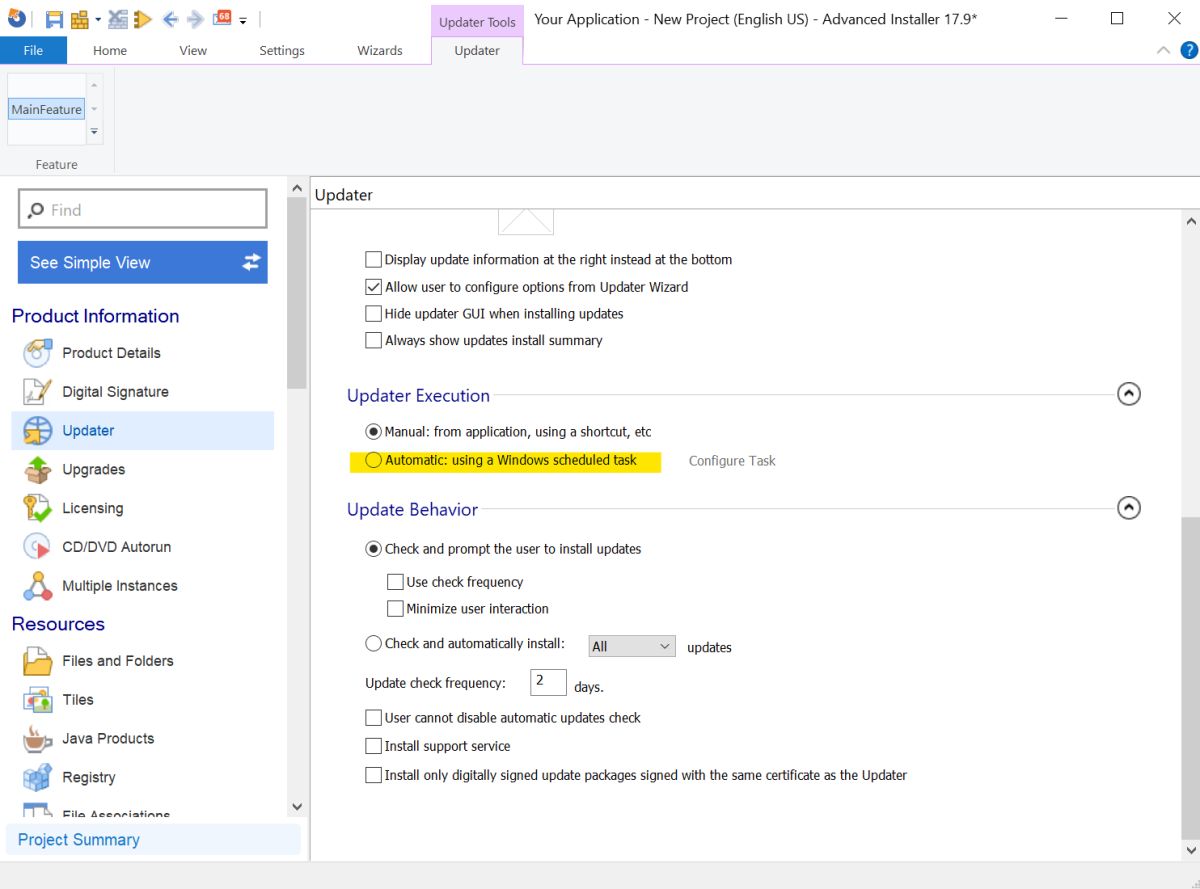Open help with the blue question mark icon

point(1188,50)
